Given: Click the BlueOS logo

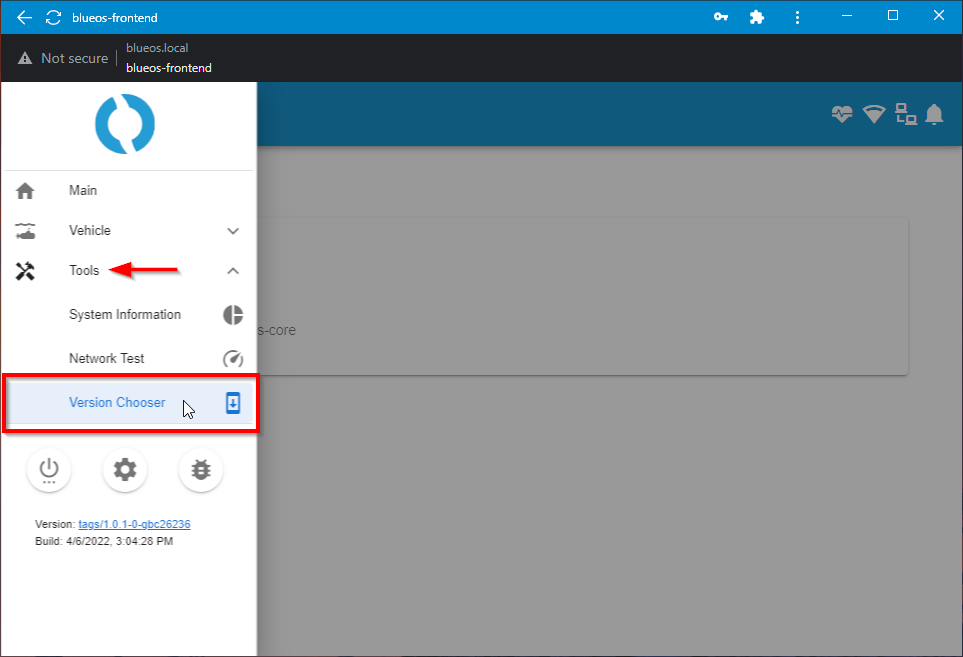Looking at the screenshot, I should (x=124, y=123).
